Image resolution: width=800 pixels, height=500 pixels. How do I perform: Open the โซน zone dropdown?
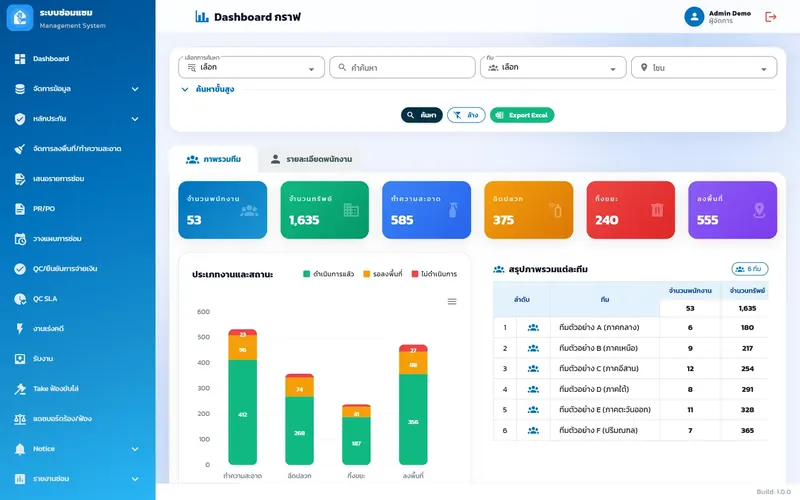click(704, 67)
